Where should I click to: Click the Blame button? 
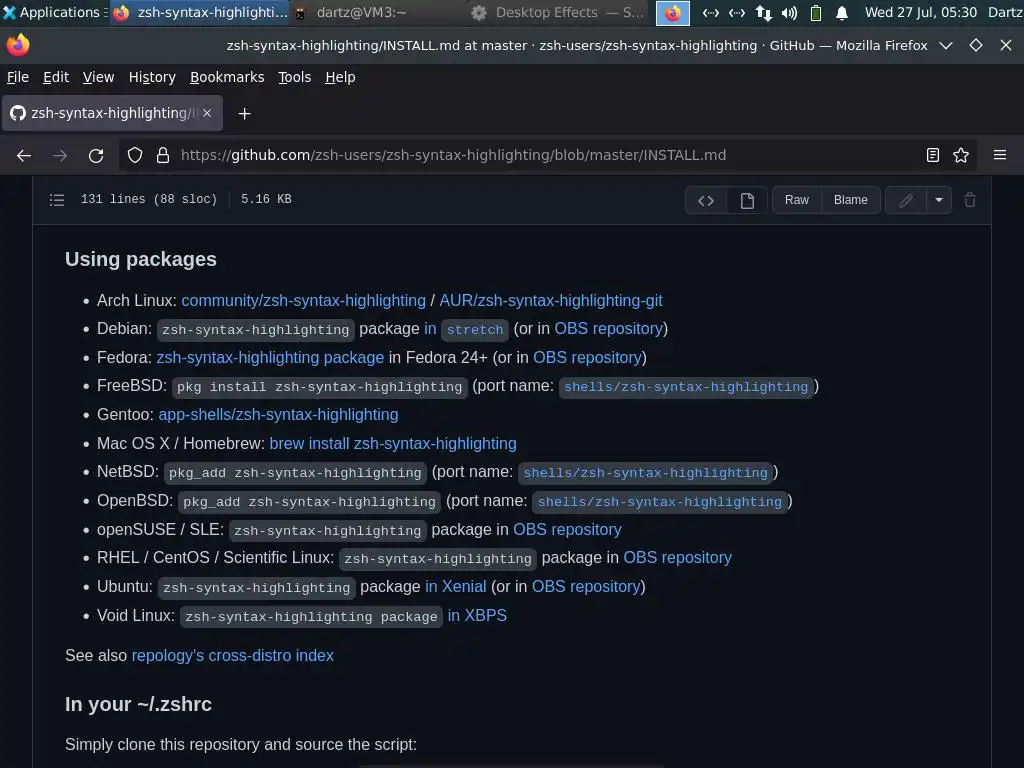850,200
